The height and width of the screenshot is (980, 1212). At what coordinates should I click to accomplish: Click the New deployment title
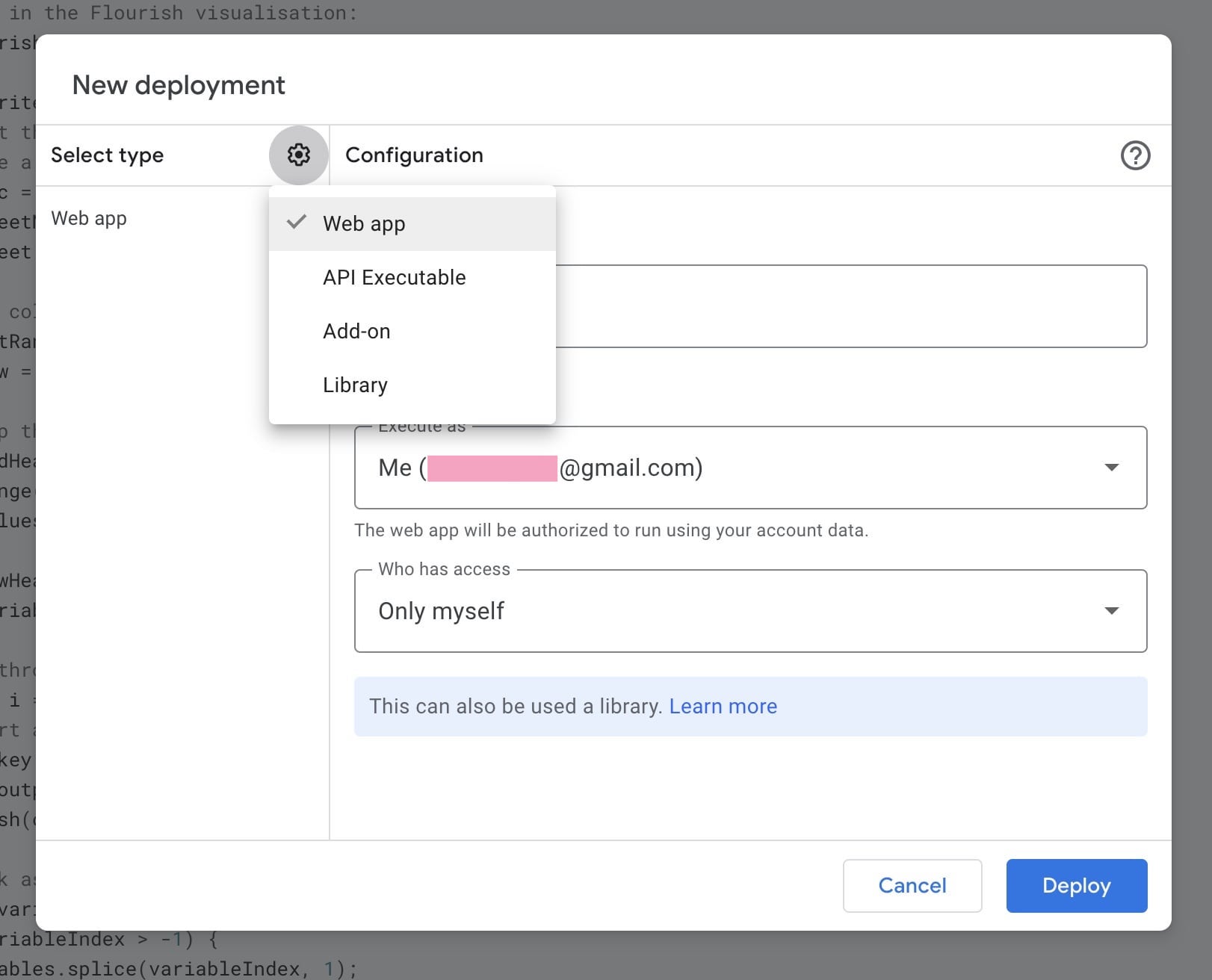pos(179,85)
